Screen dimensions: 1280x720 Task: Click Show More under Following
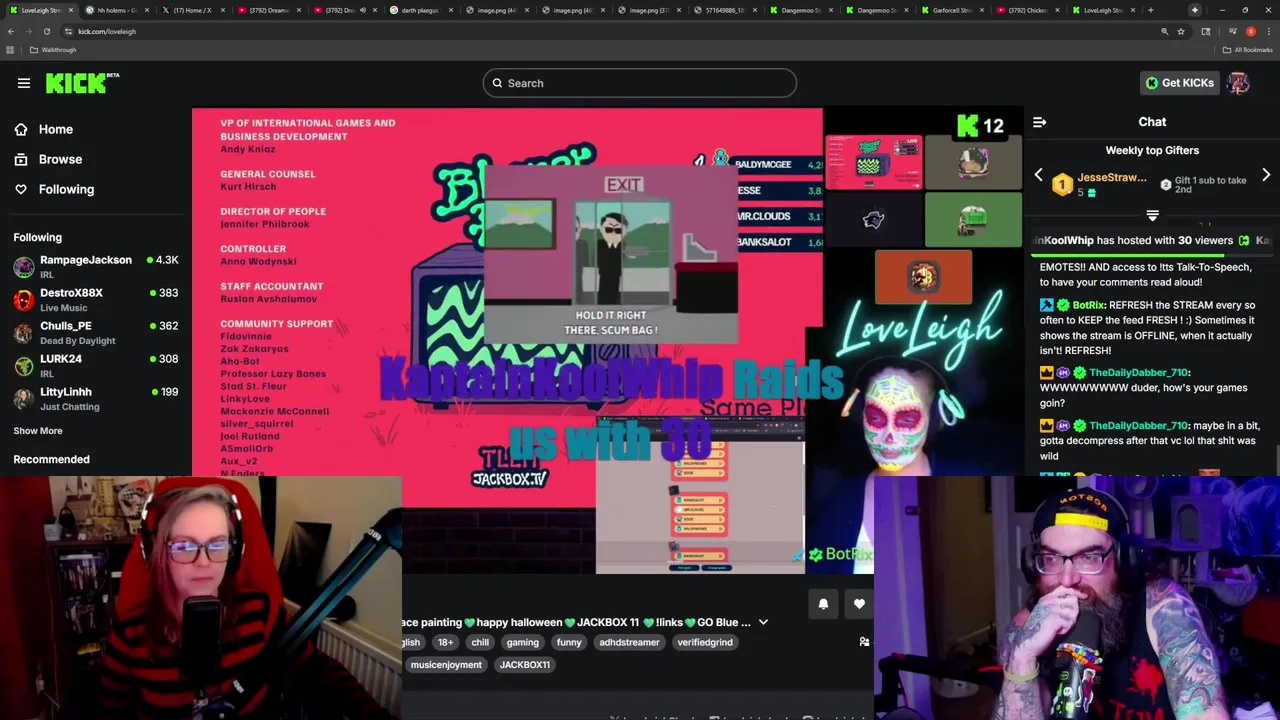click(37, 431)
